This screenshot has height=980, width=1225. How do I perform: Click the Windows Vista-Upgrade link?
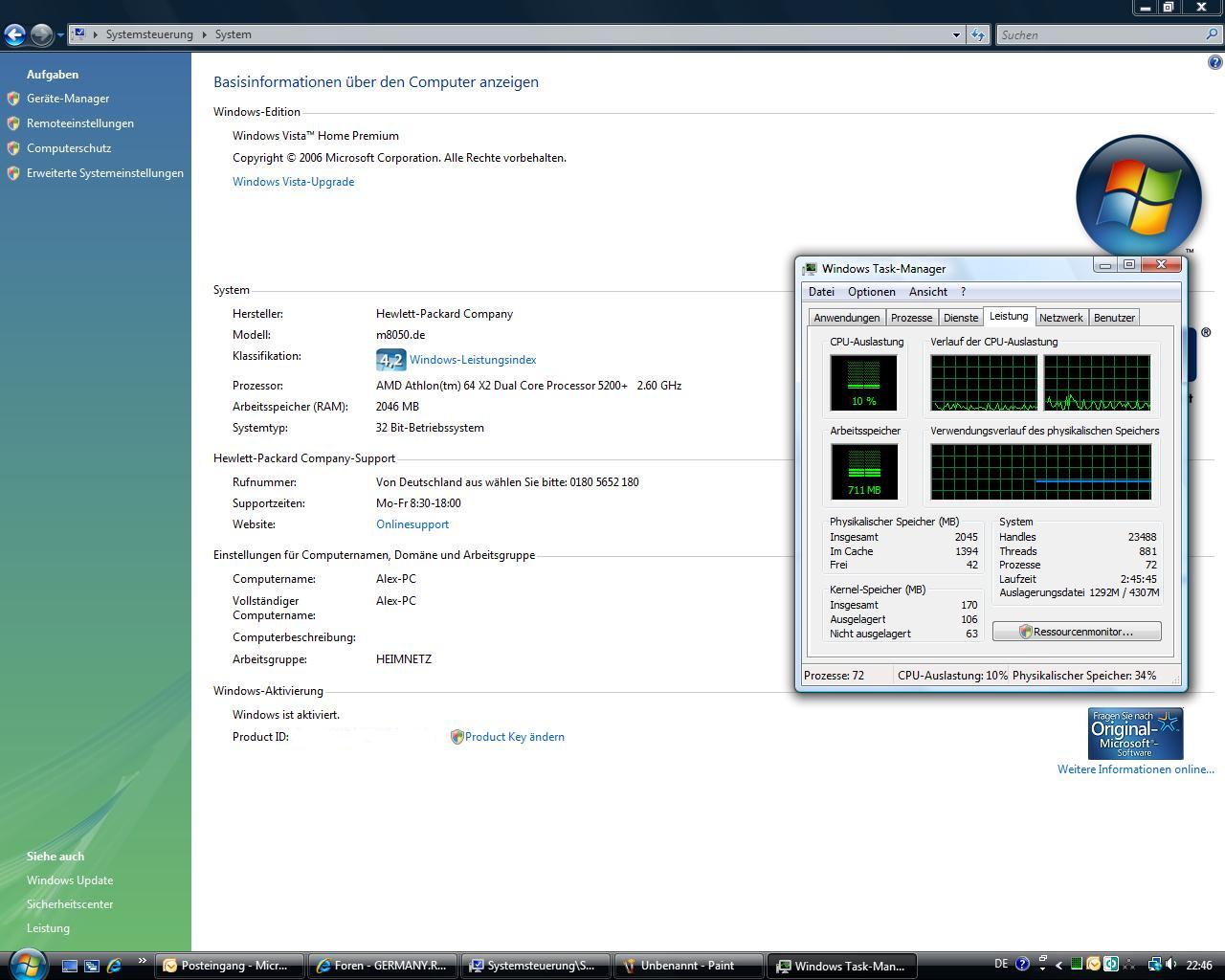point(293,182)
